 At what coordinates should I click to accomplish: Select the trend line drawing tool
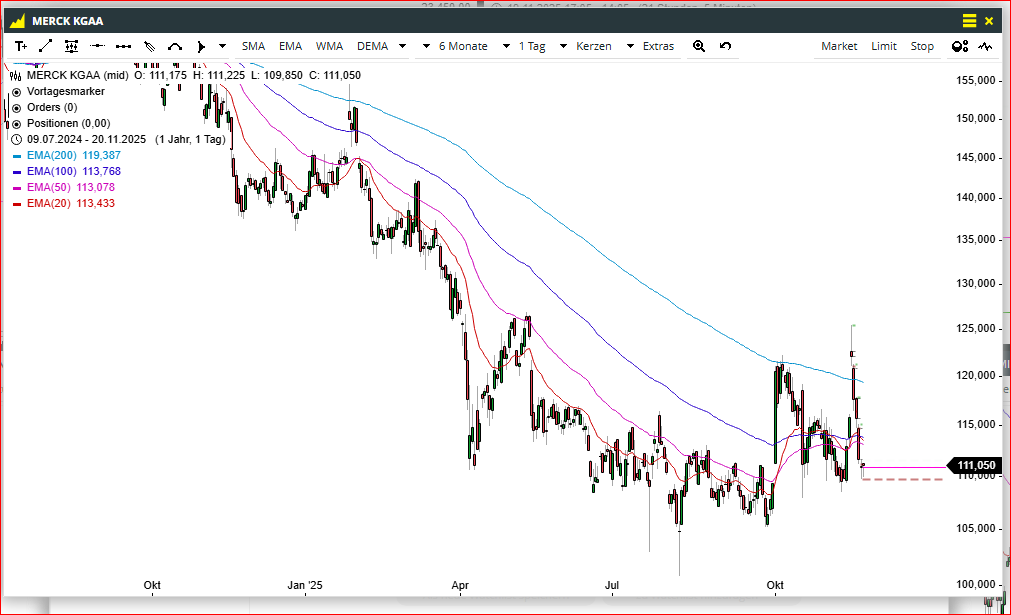[46, 46]
